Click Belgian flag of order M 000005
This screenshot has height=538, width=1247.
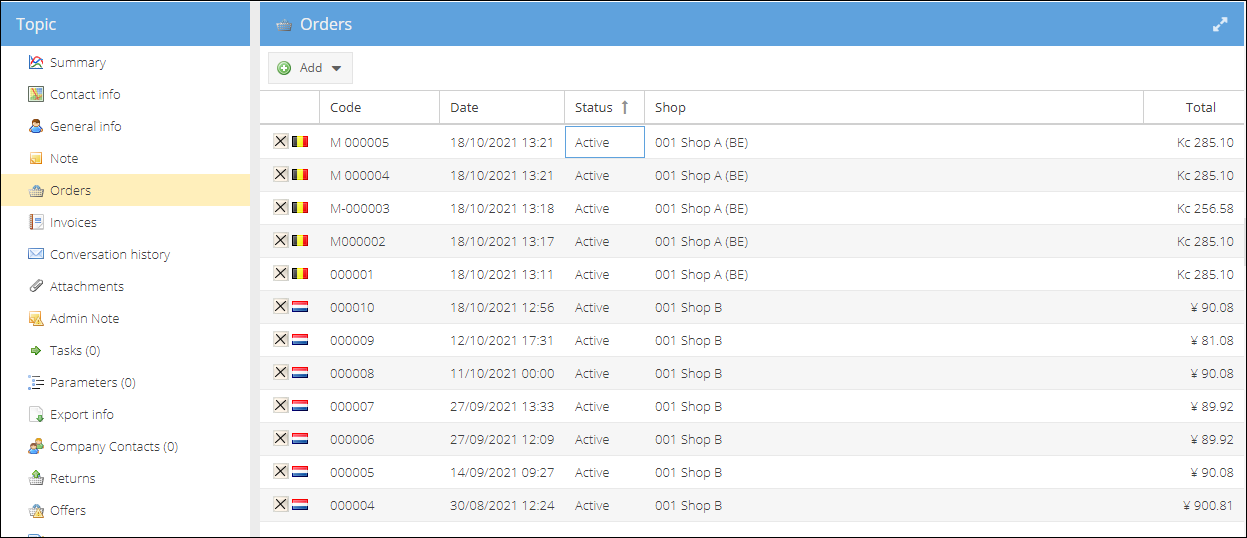pos(300,142)
